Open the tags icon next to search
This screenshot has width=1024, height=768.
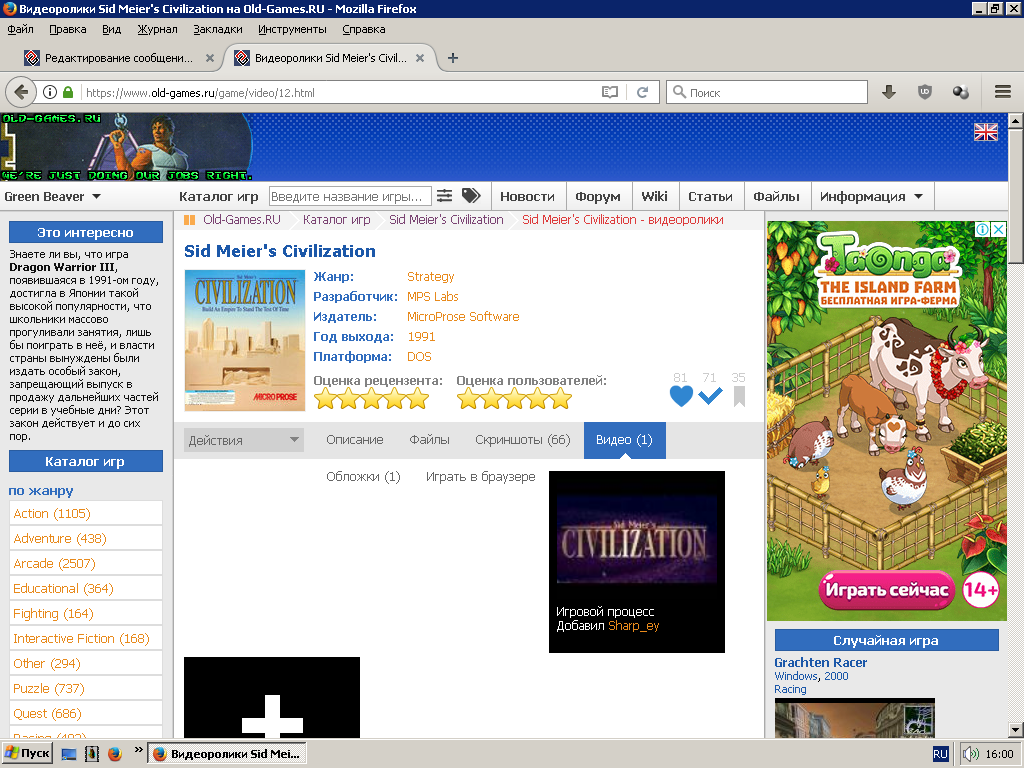pos(471,195)
